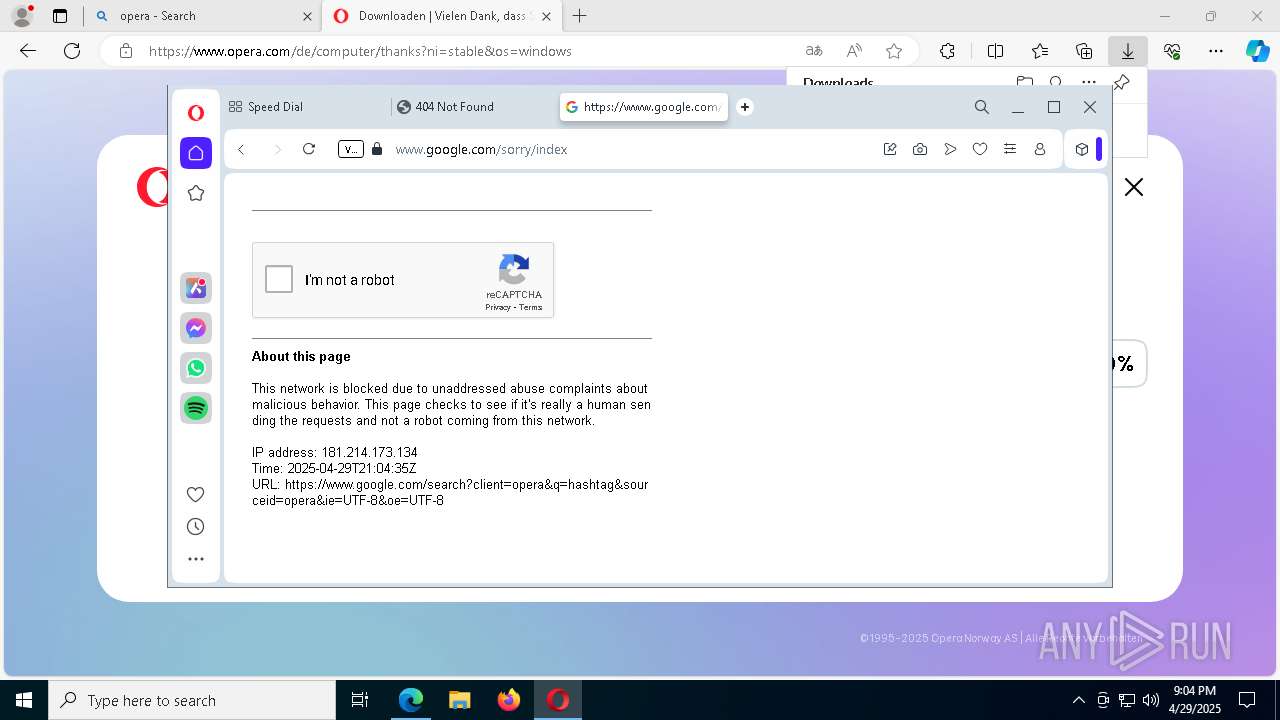Add a new tab in Opera
Image resolution: width=1280 pixels, height=720 pixels.
(x=745, y=107)
